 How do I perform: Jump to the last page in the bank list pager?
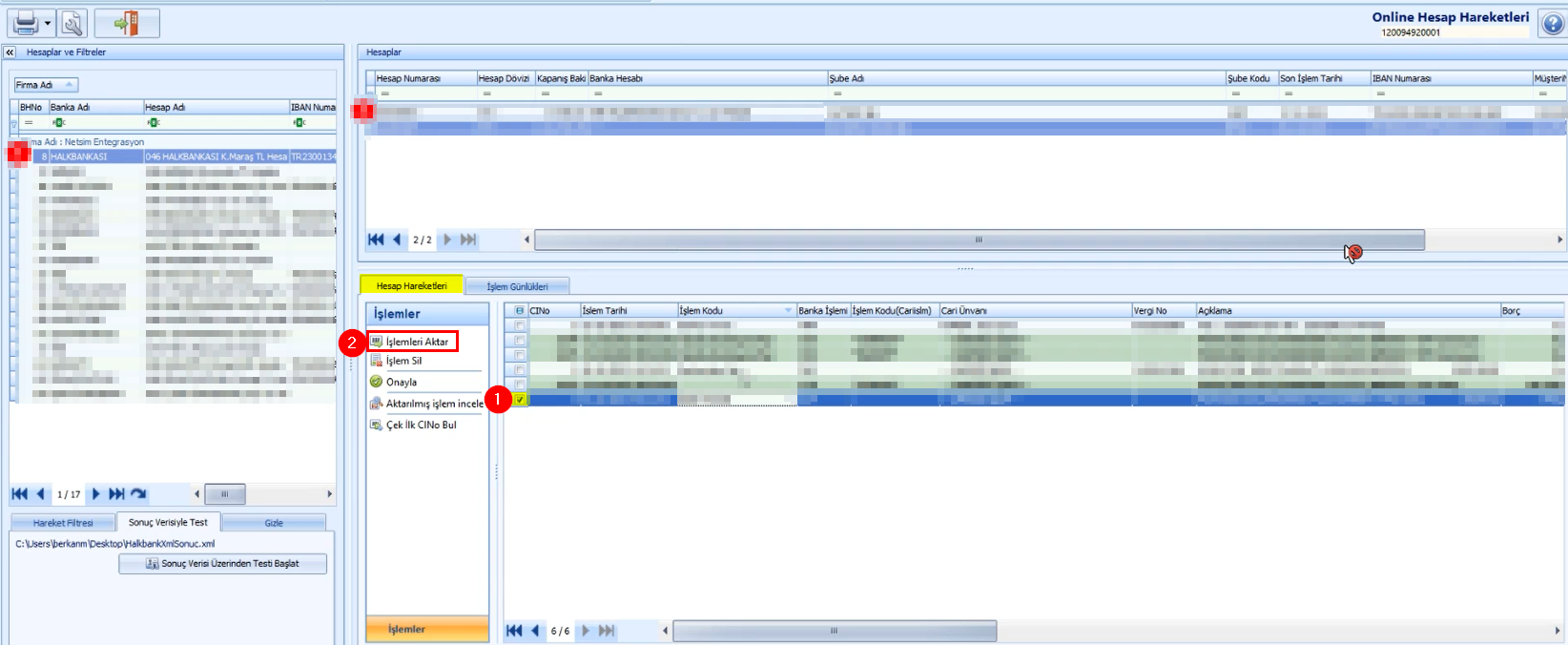[116, 494]
